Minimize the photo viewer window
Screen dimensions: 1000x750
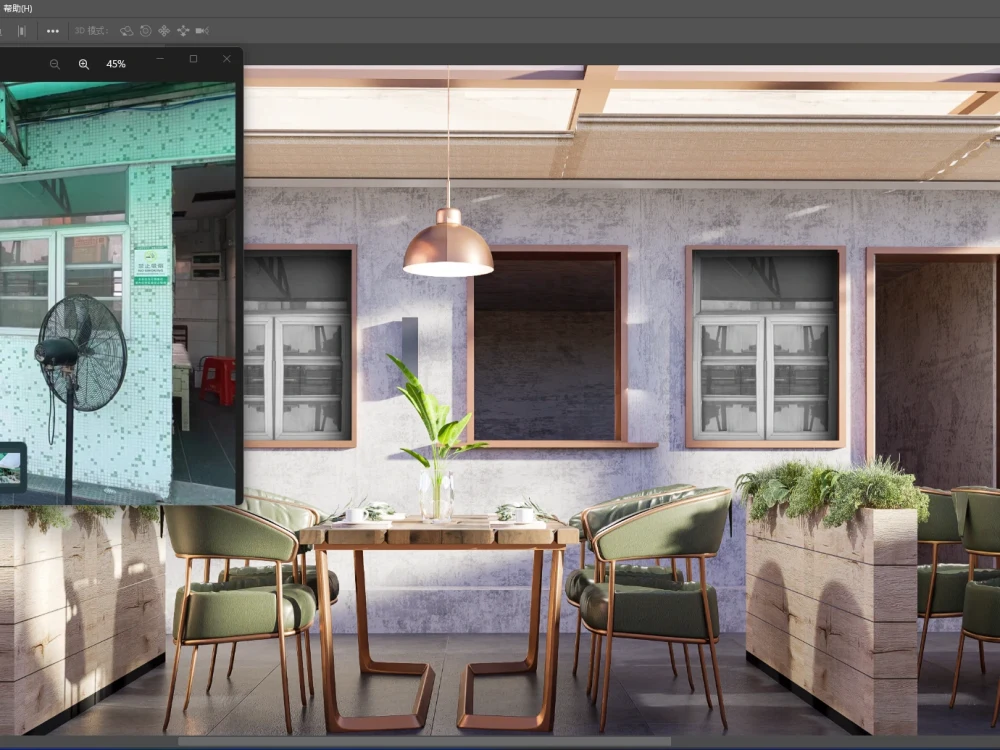[160, 59]
